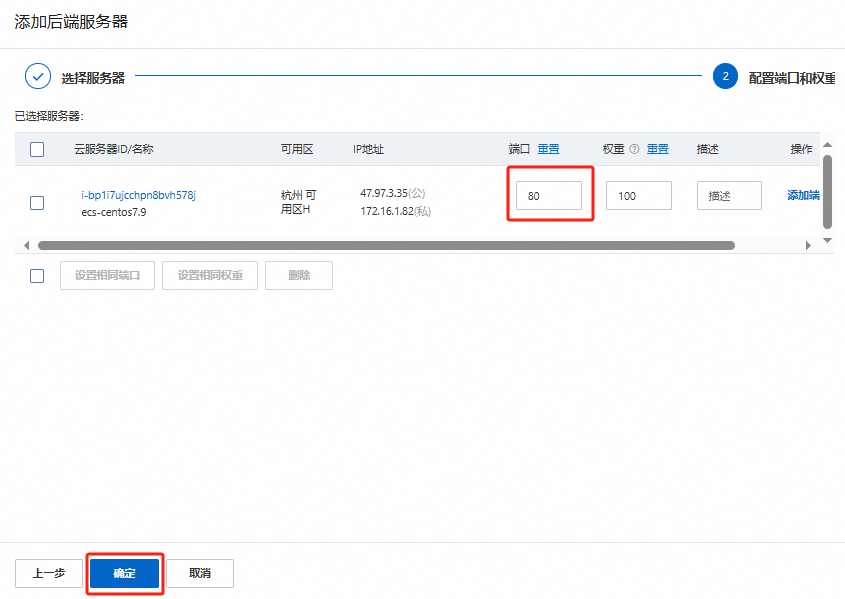
Task: Click the 取消 button
Action: click(200, 573)
